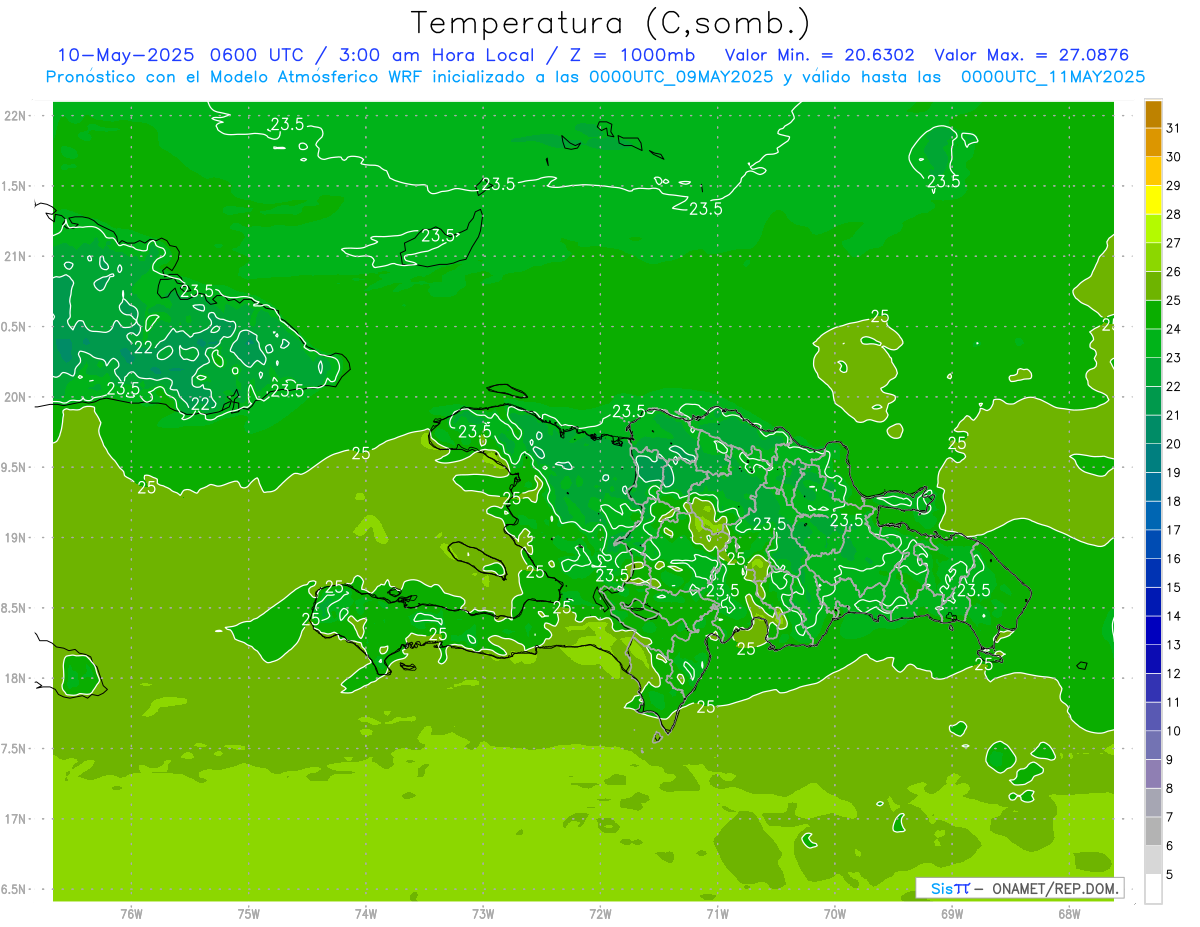1200x927 pixels.
Task: Click the orange legend swatch between 30 and 31
Action: (1153, 143)
